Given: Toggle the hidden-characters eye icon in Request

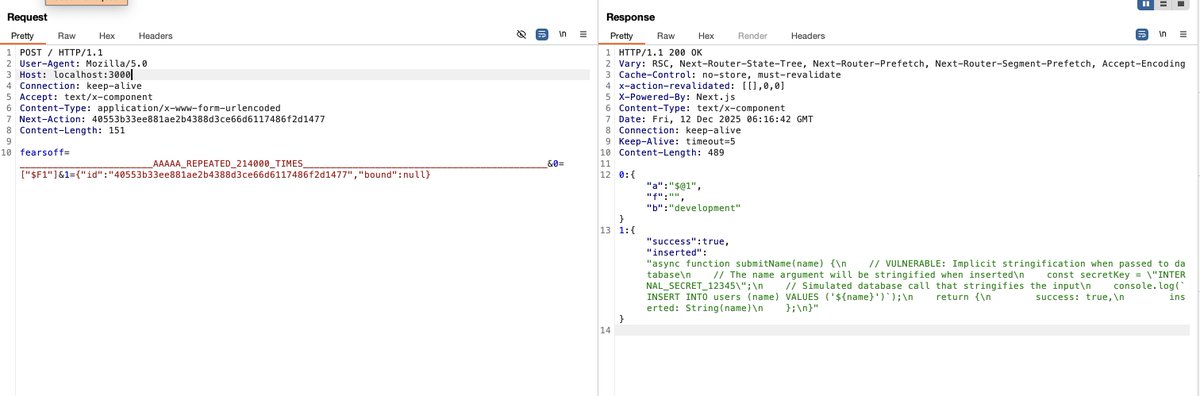Looking at the screenshot, I should (521, 35).
